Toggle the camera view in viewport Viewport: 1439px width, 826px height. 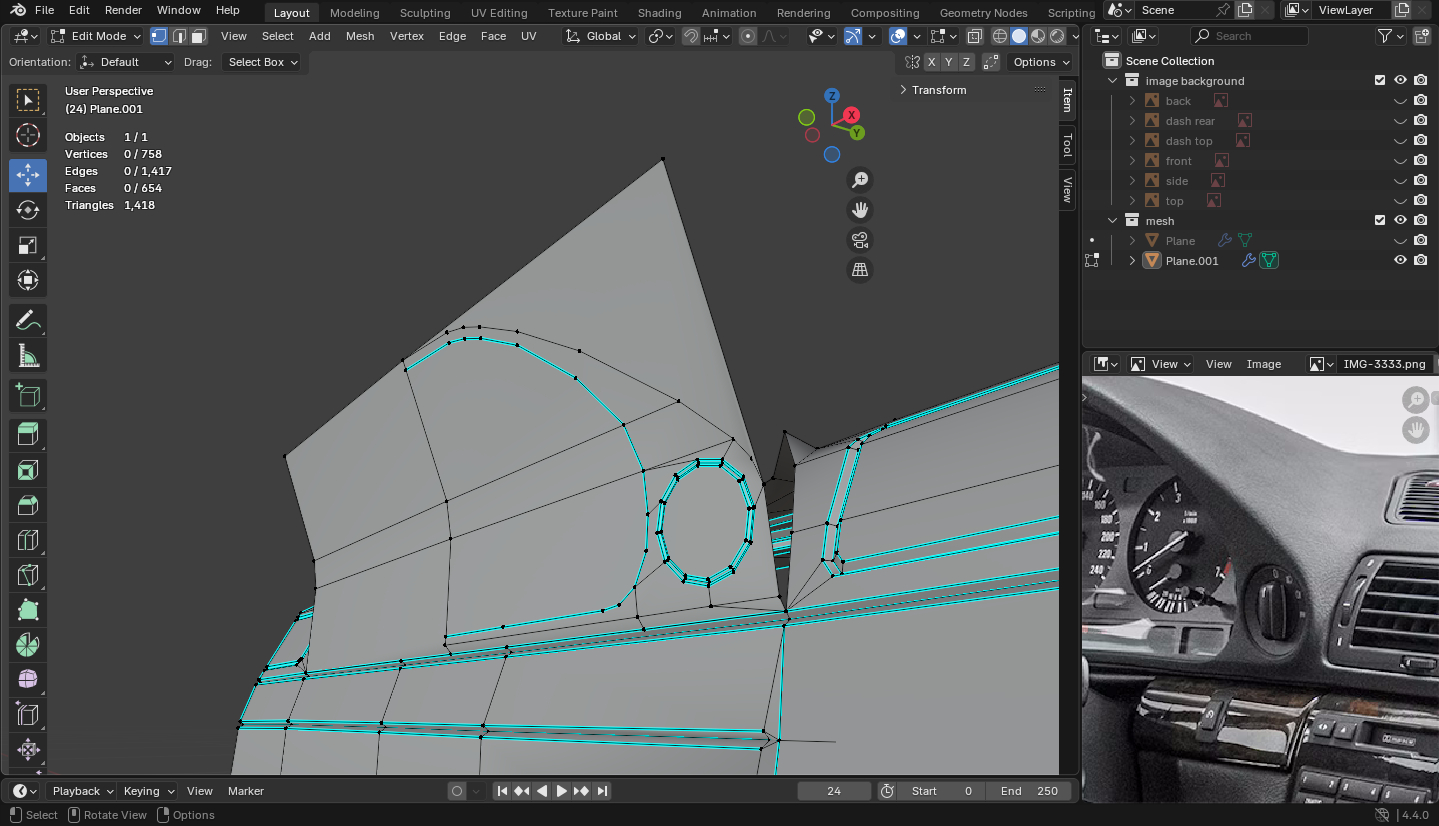(x=859, y=240)
